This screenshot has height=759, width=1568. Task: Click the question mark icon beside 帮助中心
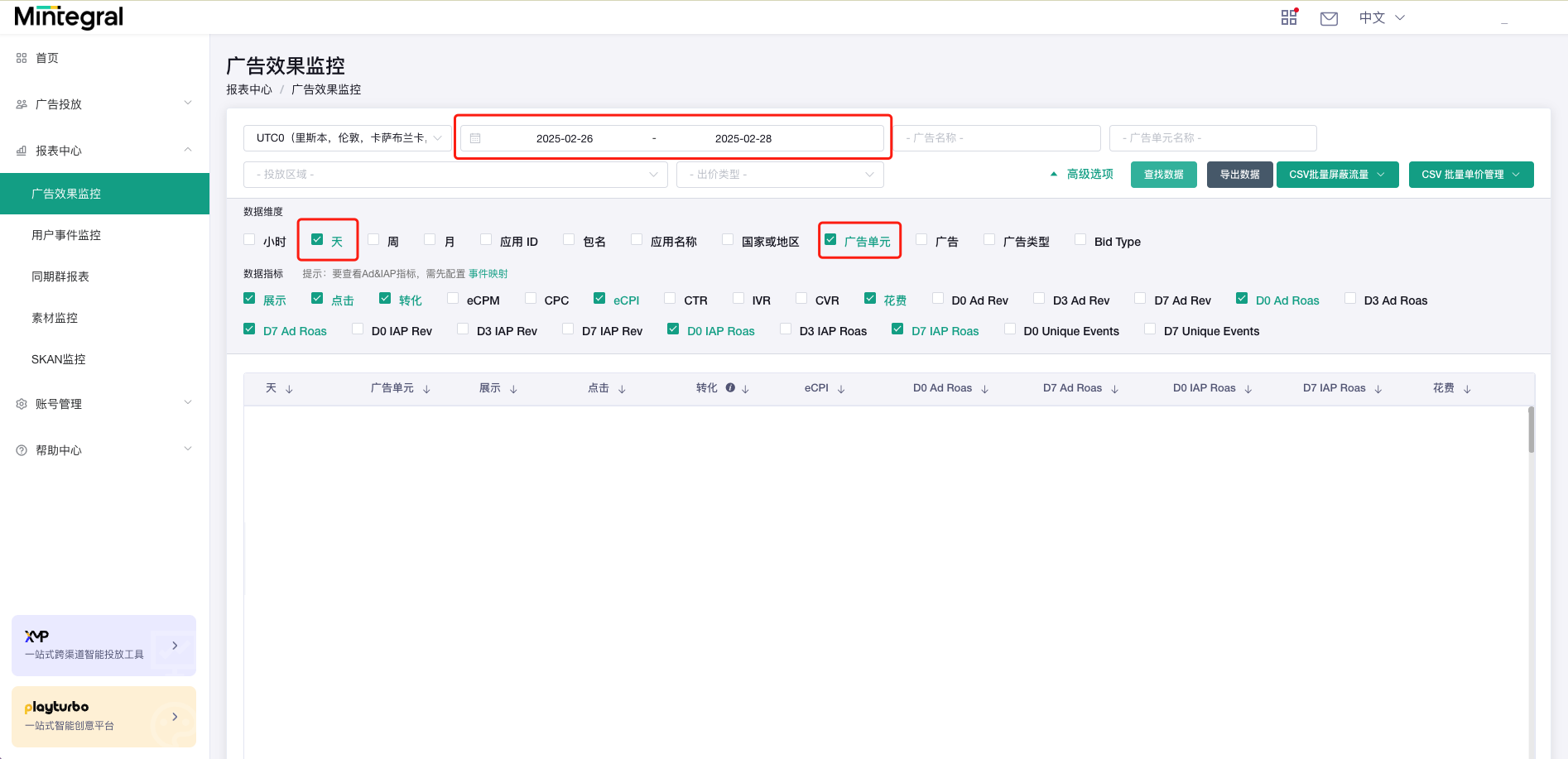click(x=20, y=449)
